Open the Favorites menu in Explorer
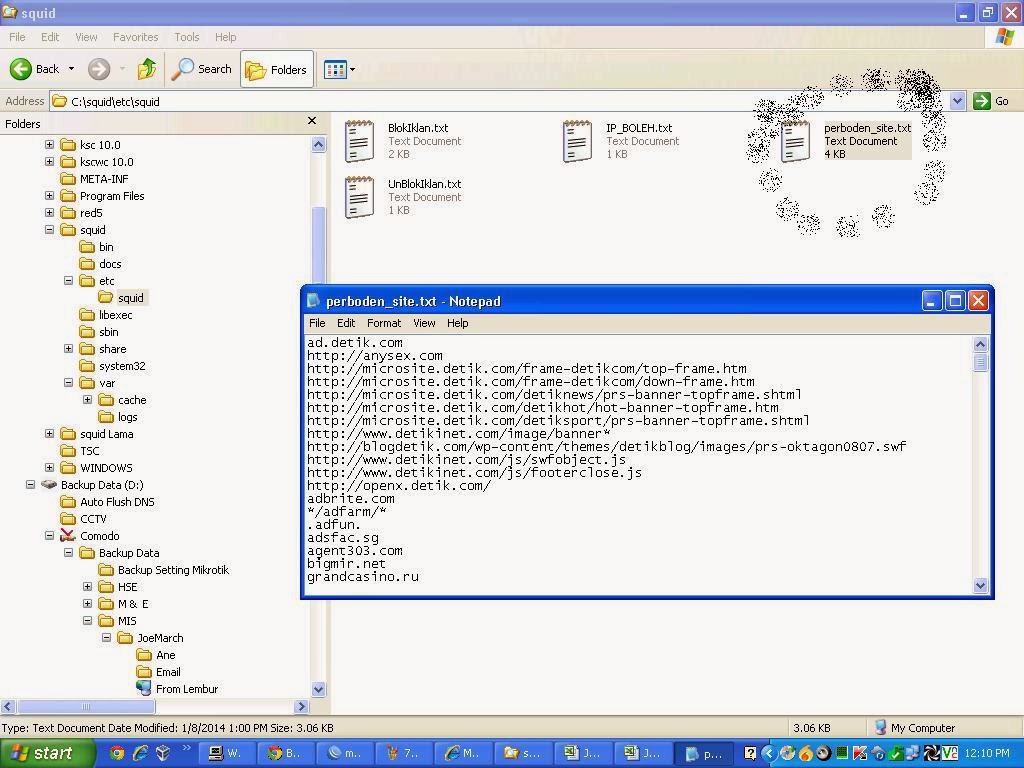 pyautogui.click(x=135, y=37)
